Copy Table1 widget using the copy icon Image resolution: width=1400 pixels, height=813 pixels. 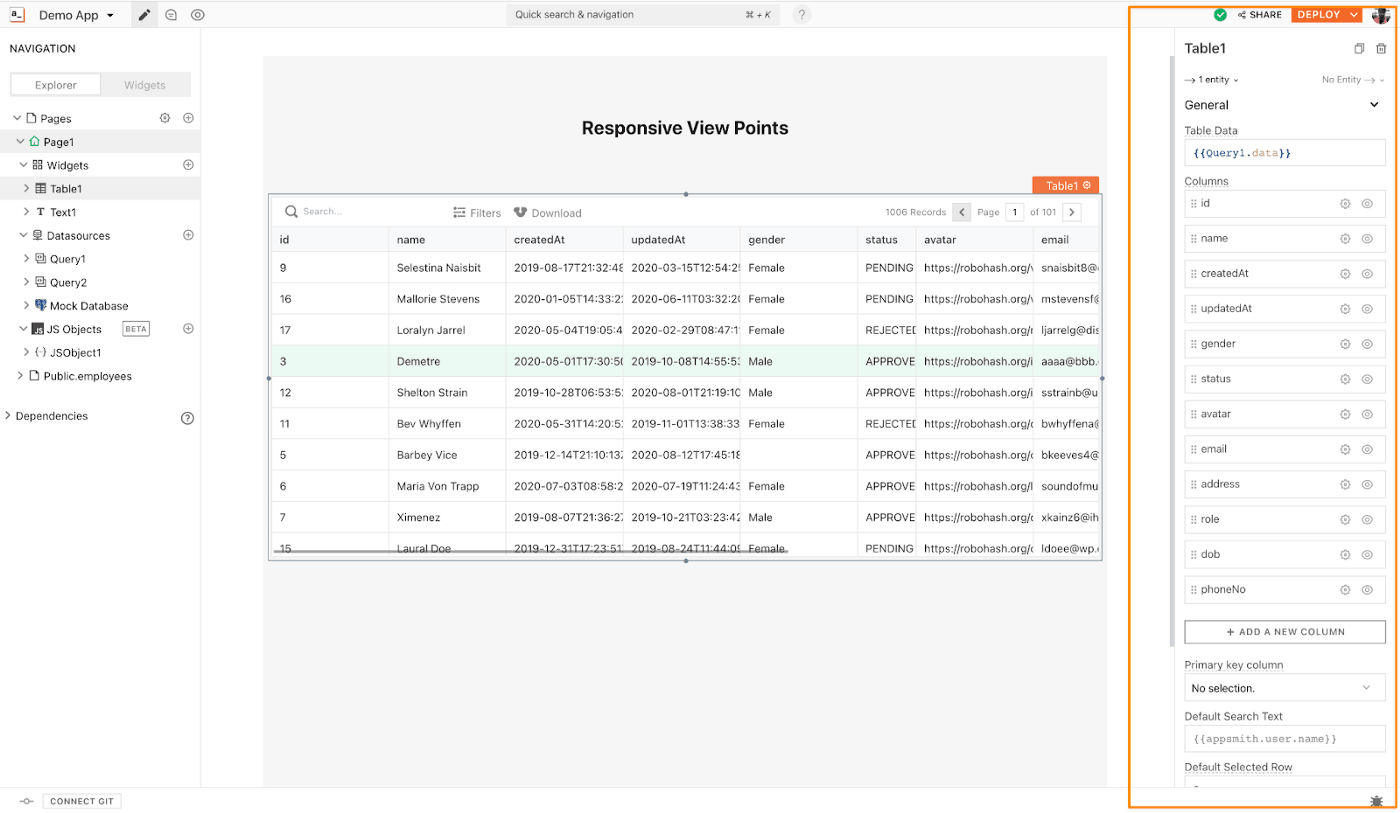(x=1359, y=49)
